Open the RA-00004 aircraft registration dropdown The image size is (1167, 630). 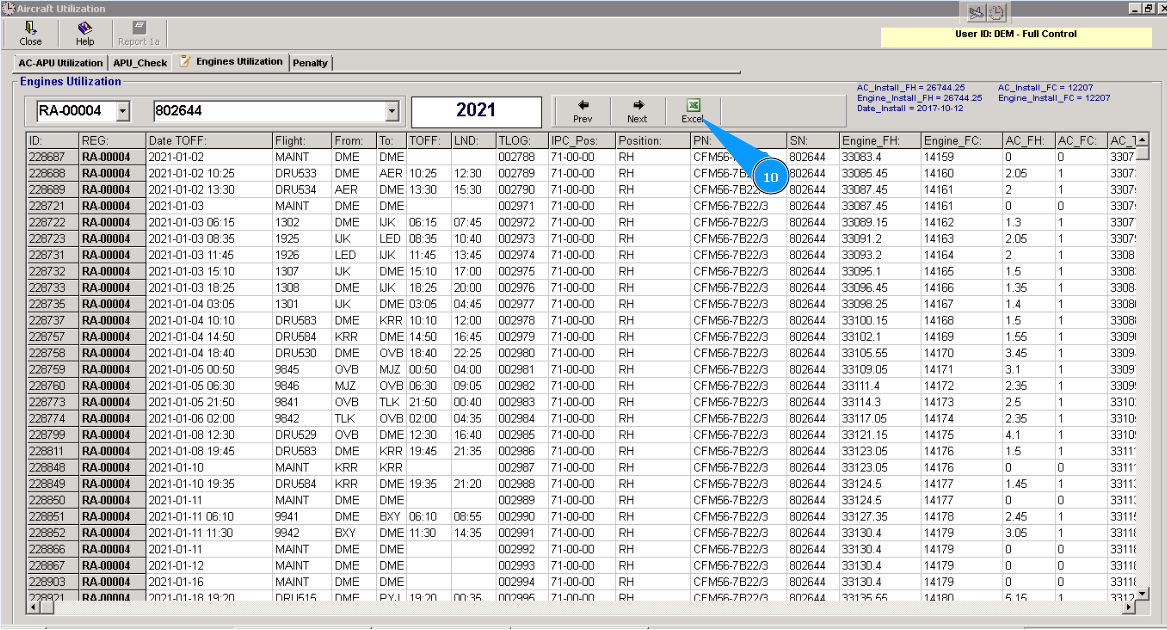tap(123, 111)
